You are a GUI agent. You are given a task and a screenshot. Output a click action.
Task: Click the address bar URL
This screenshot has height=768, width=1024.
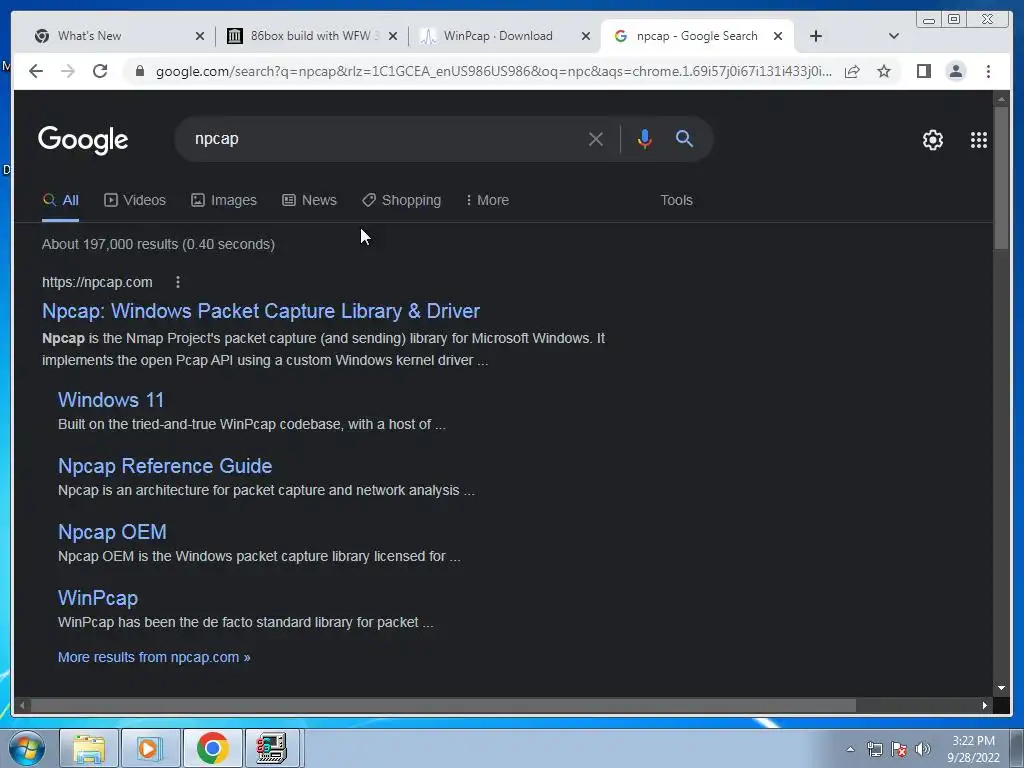tap(494, 71)
